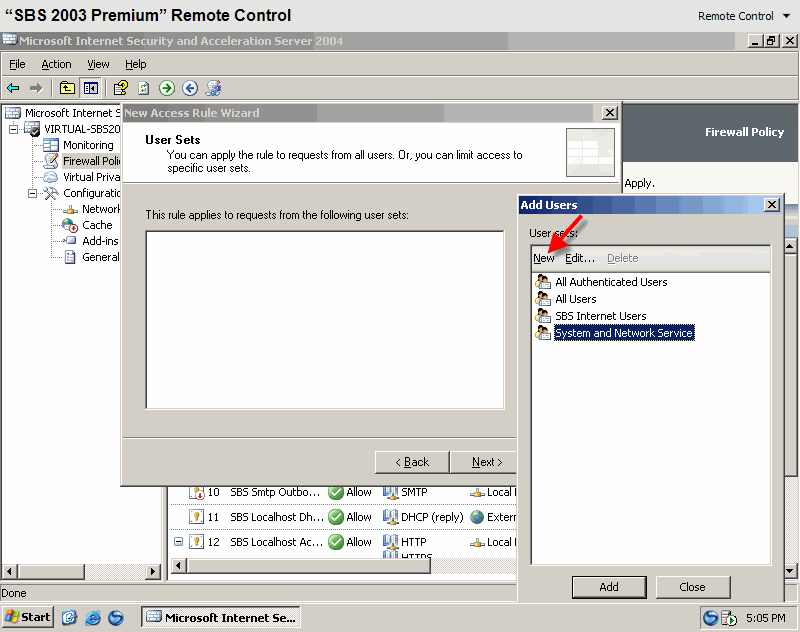Click the Help question-mark toolbar icon

(121, 88)
